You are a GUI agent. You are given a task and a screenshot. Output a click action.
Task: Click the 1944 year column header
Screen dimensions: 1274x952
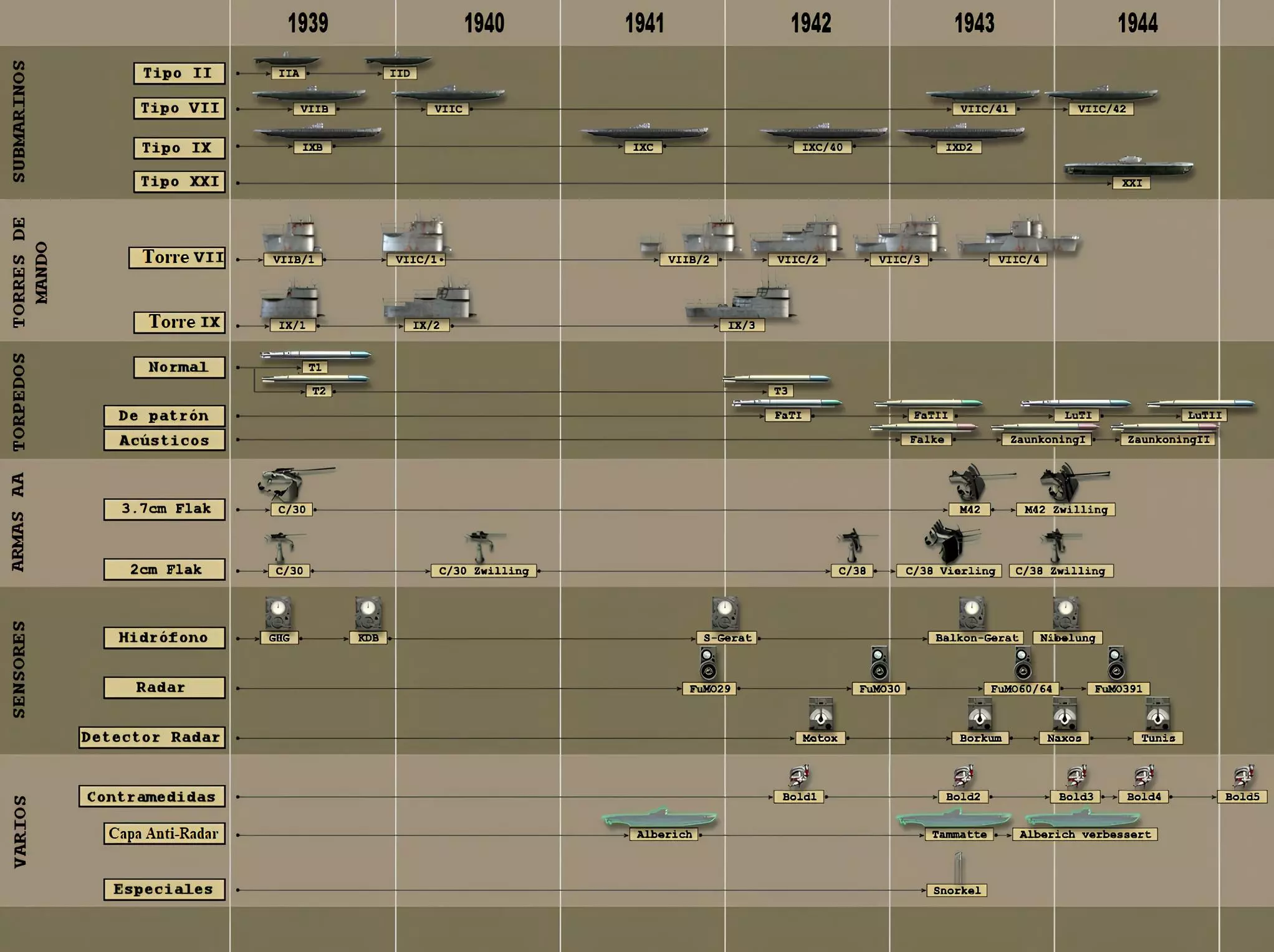tap(1137, 24)
